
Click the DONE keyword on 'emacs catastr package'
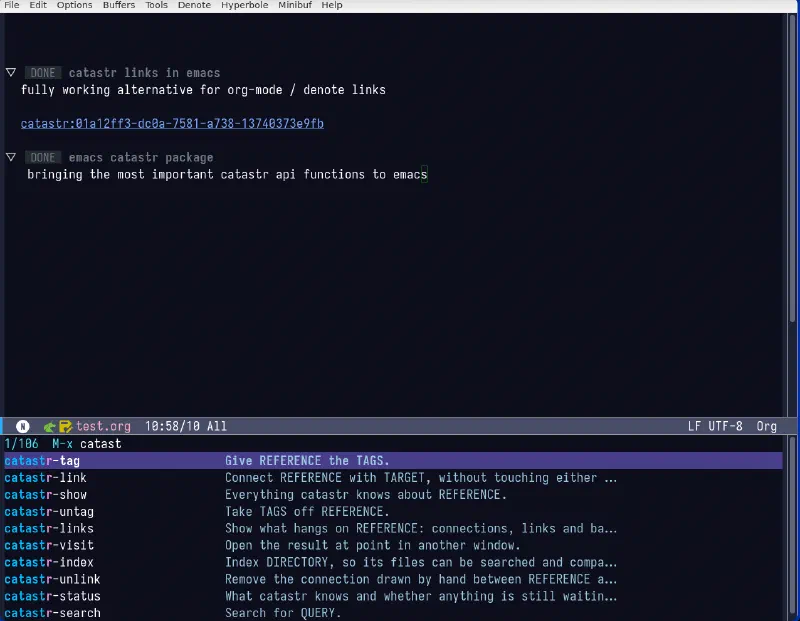[x=43, y=158]
